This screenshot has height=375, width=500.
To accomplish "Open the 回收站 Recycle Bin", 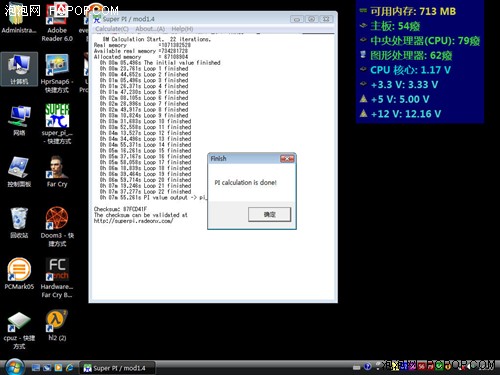I will 19,223.
